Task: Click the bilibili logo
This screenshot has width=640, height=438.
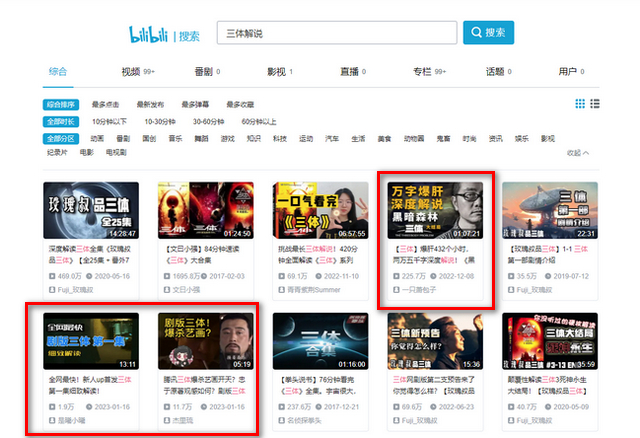Action: [148, 34]
